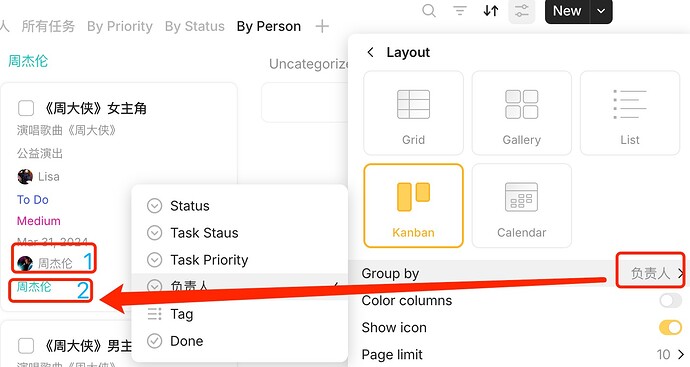The width and height of the screenshot is (690, 367).
Task: Click the New button
Action: [567, 11]
